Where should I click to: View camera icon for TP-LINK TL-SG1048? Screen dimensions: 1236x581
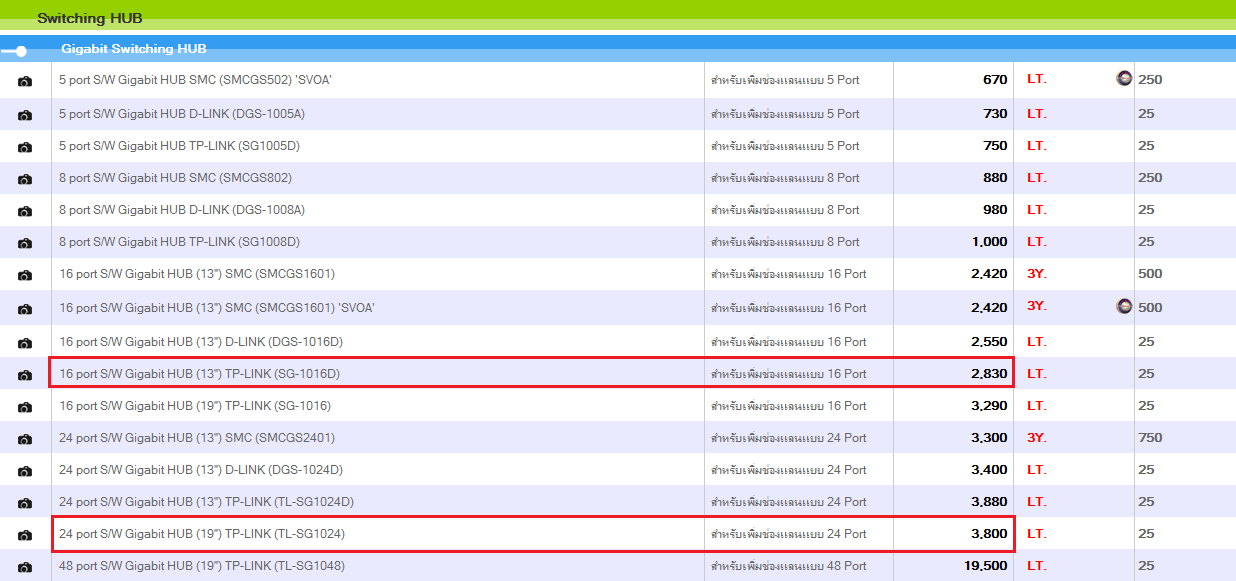[x=25, y=567]
